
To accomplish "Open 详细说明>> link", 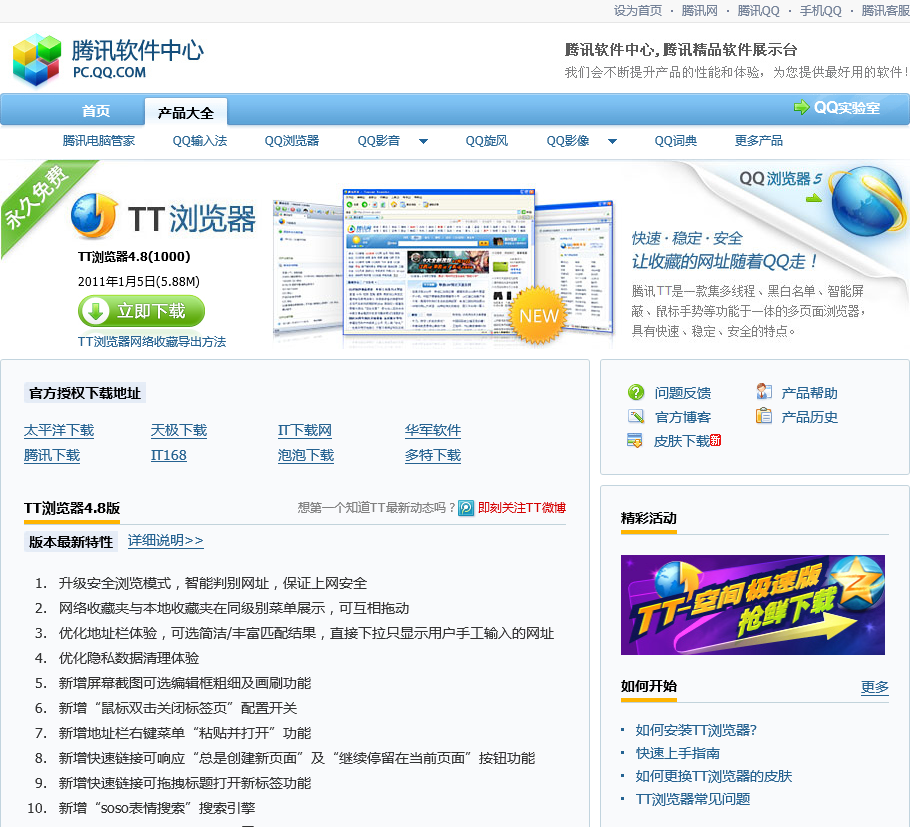I will [x=165, y=540].
